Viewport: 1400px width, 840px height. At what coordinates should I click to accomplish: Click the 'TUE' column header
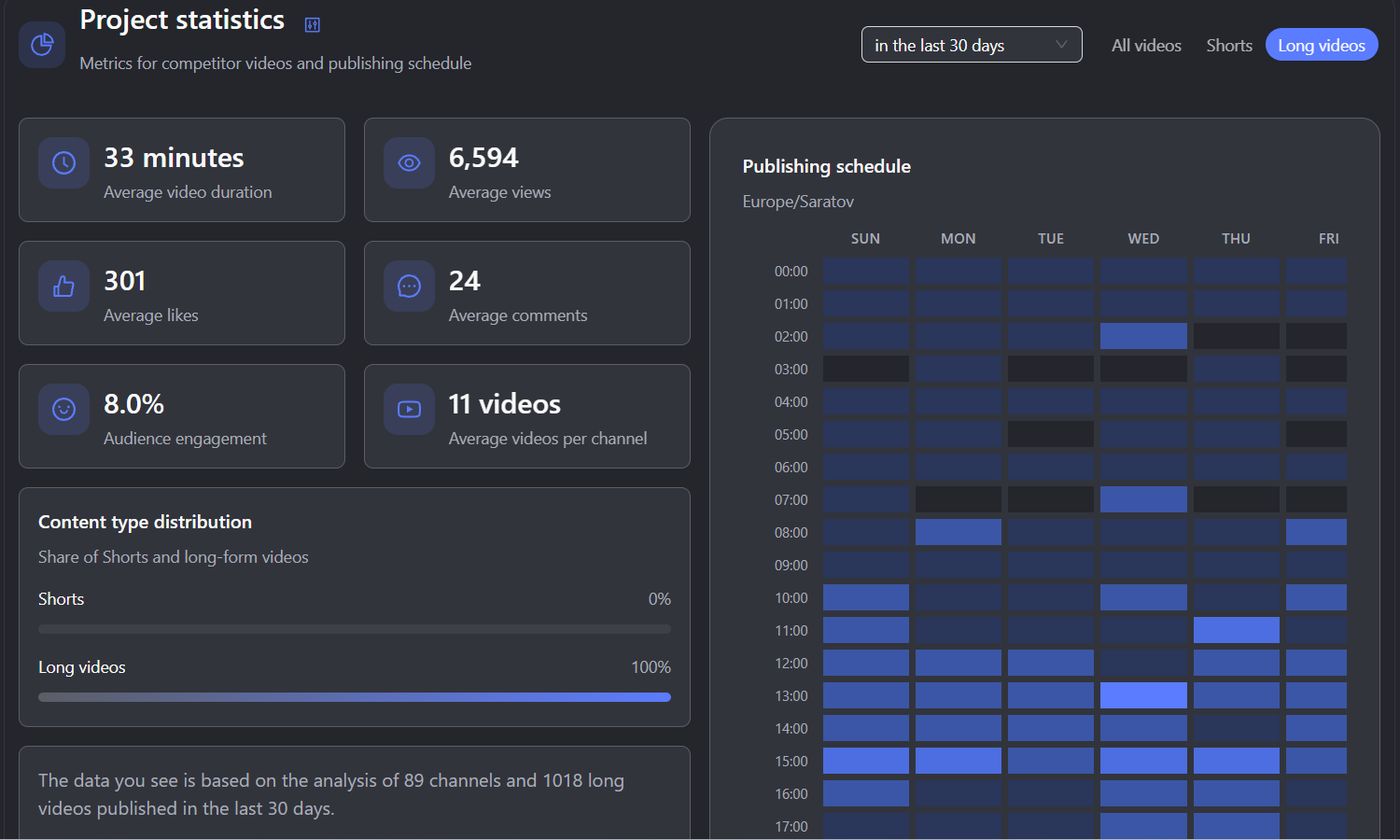click(x=1050, y=239)
